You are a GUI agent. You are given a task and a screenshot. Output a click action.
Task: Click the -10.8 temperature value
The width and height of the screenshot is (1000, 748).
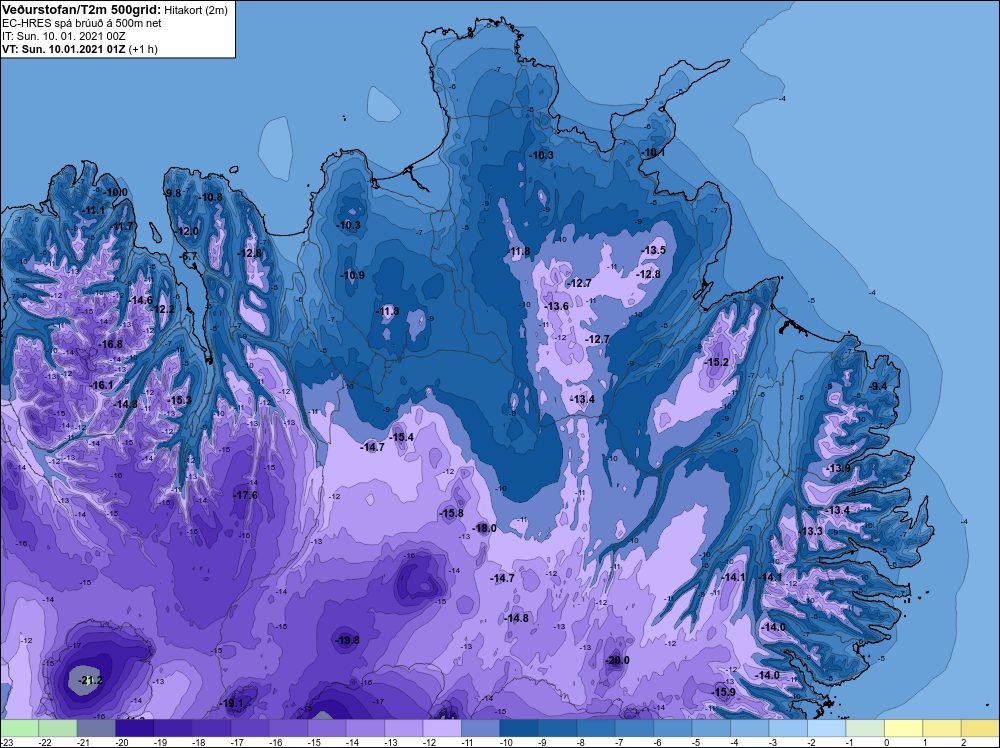click(x=211, y=197)
